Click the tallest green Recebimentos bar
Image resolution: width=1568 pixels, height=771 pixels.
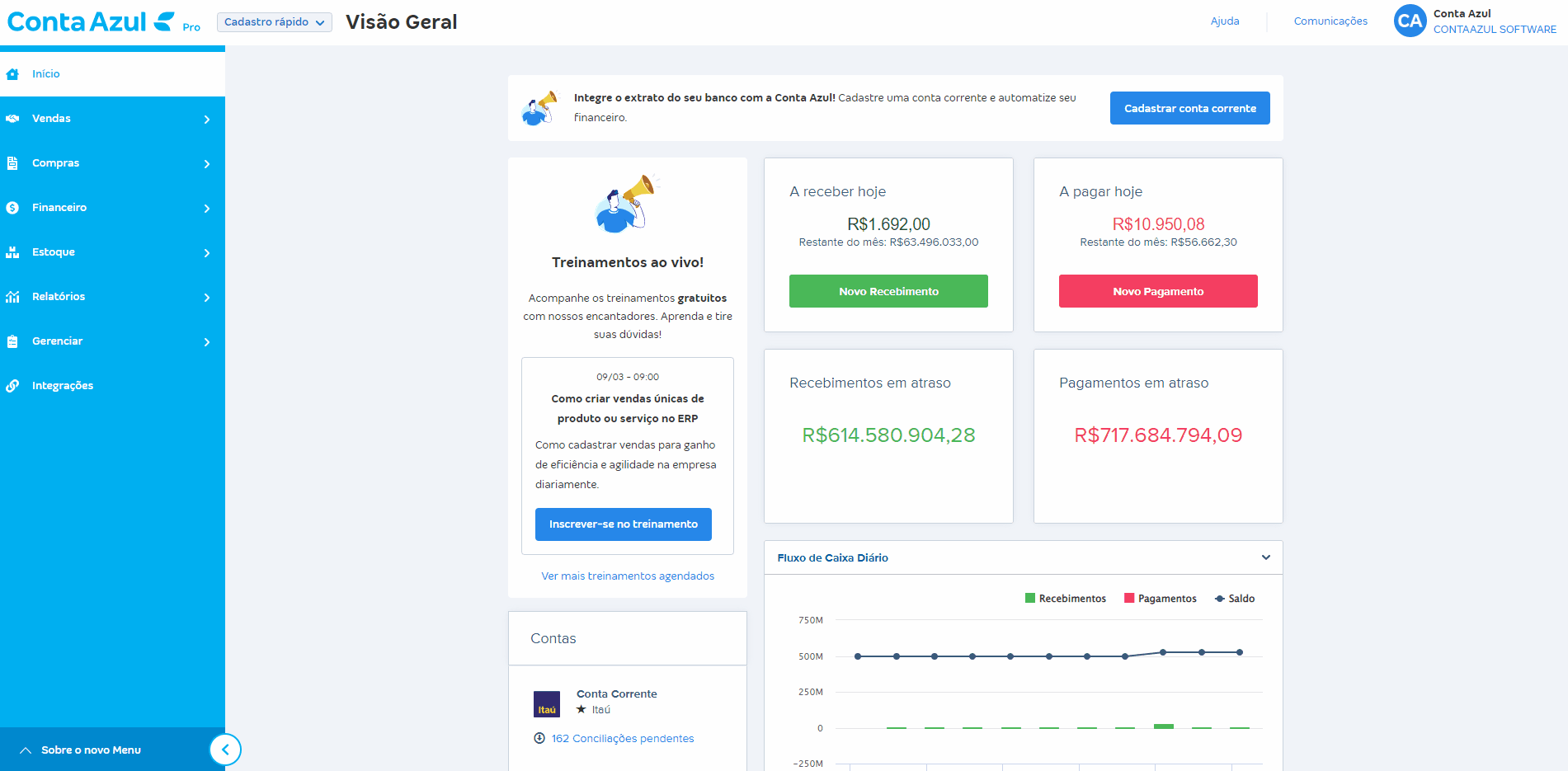point(1163,726)
